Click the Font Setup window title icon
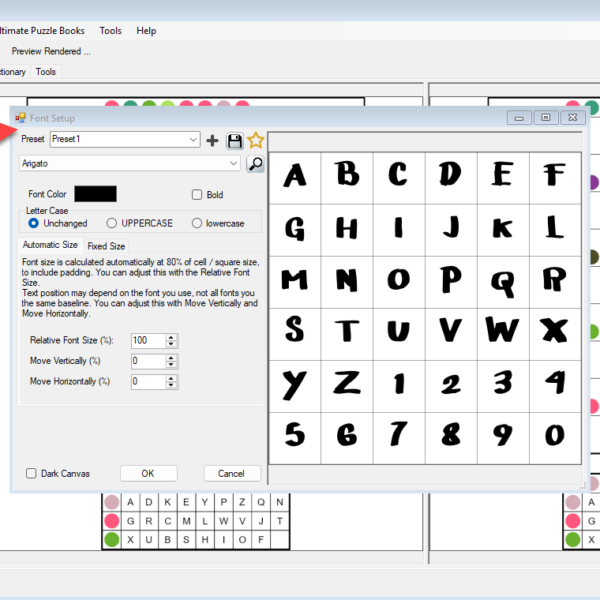Viewport: 600px width, 600px height. point(20,118)
